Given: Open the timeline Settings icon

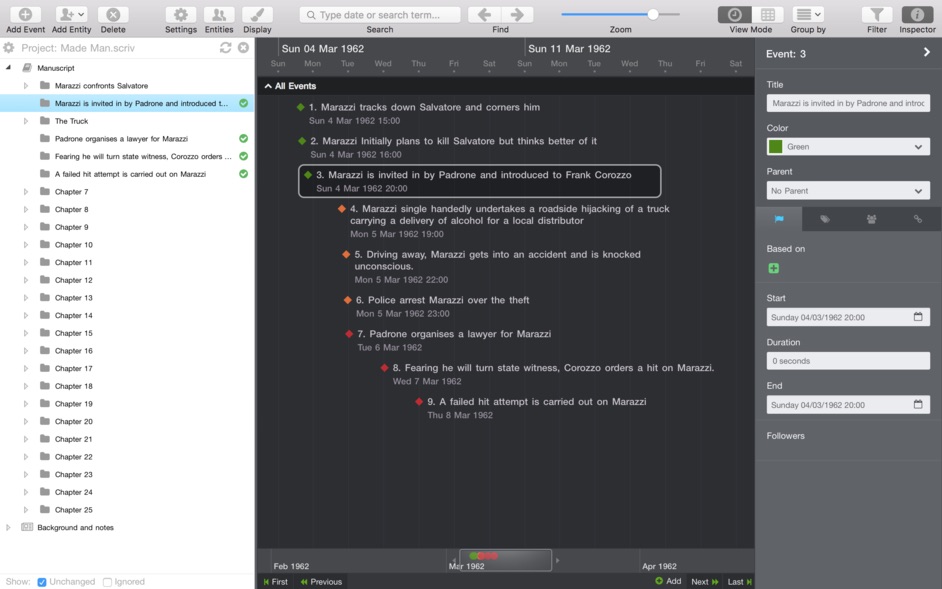Looking at the screenshot, I should [x=180, y=16].
